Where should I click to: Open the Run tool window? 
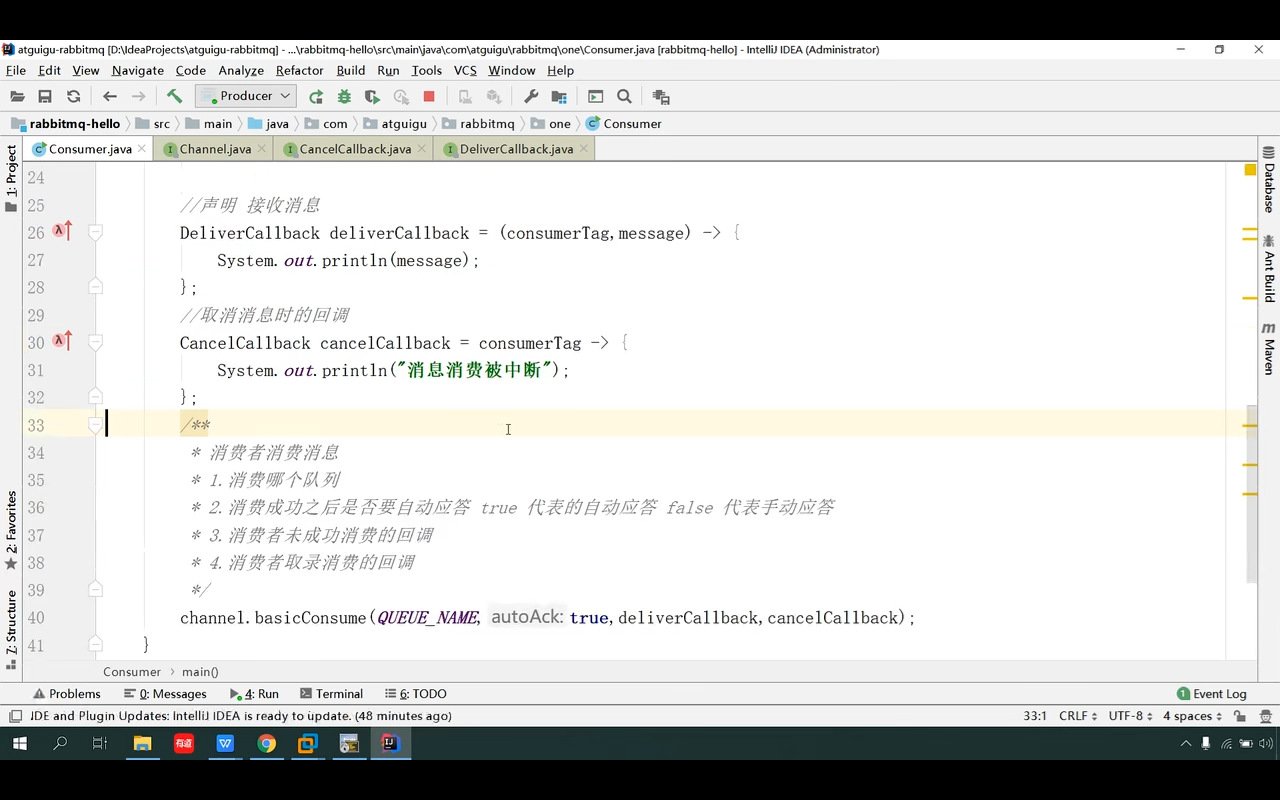click(254, 694)
